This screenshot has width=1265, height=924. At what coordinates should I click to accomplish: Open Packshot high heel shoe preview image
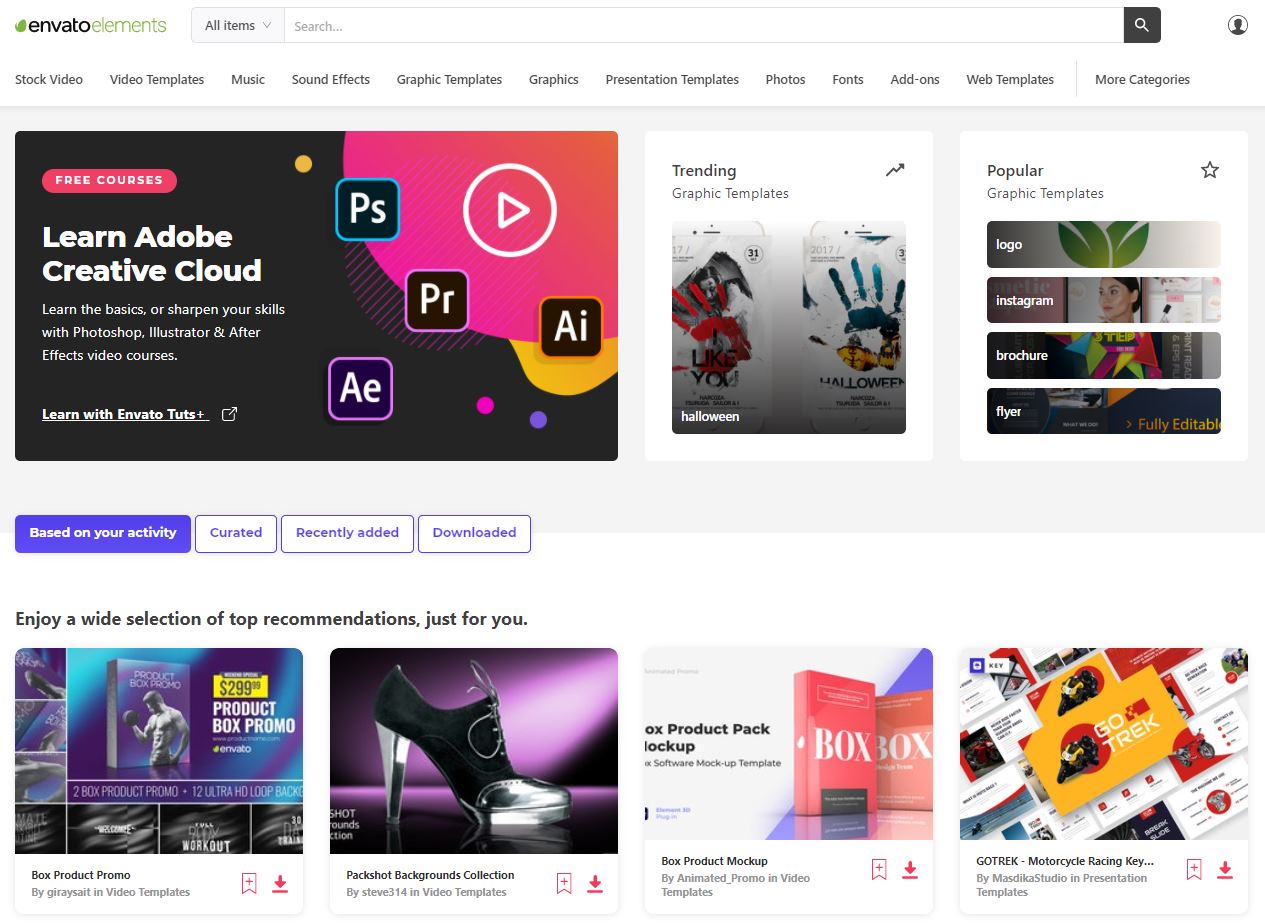(474, 751)
